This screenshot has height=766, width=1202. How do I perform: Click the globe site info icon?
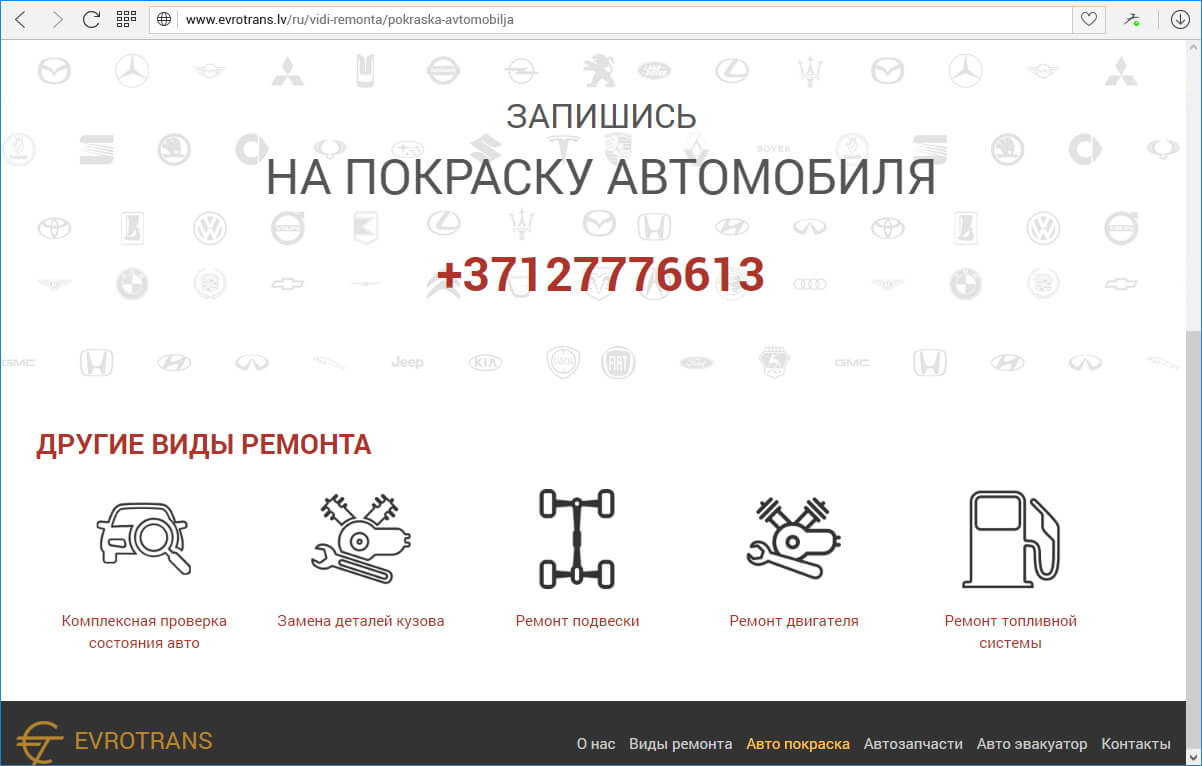point(165,19)
